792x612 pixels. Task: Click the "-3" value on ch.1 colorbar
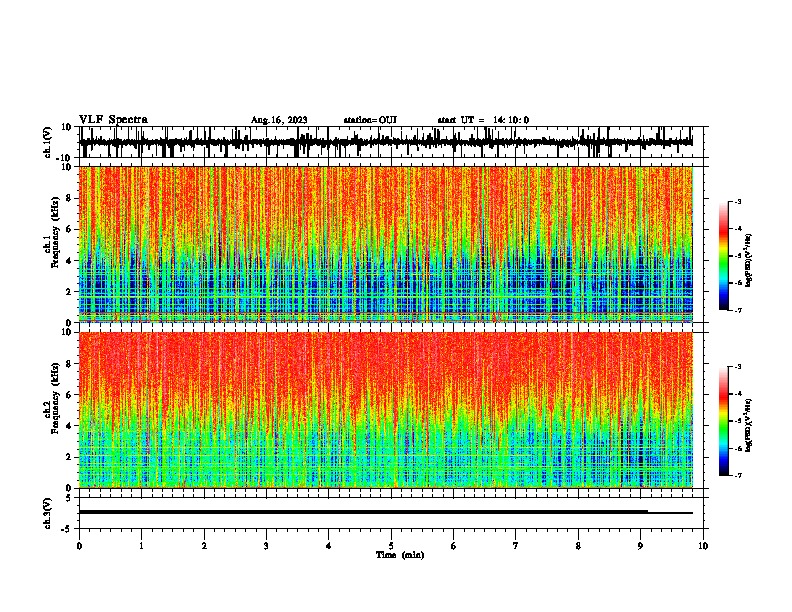pos(737,201)
